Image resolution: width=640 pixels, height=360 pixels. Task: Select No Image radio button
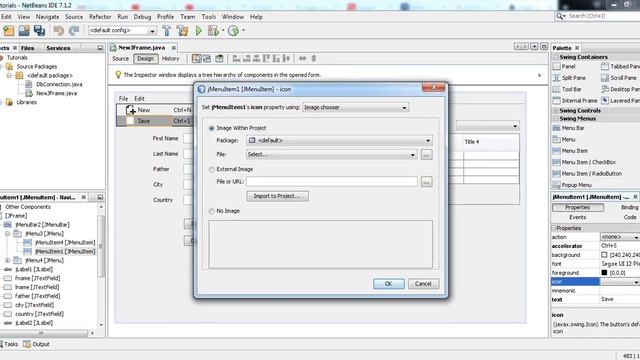pos(211,211)
